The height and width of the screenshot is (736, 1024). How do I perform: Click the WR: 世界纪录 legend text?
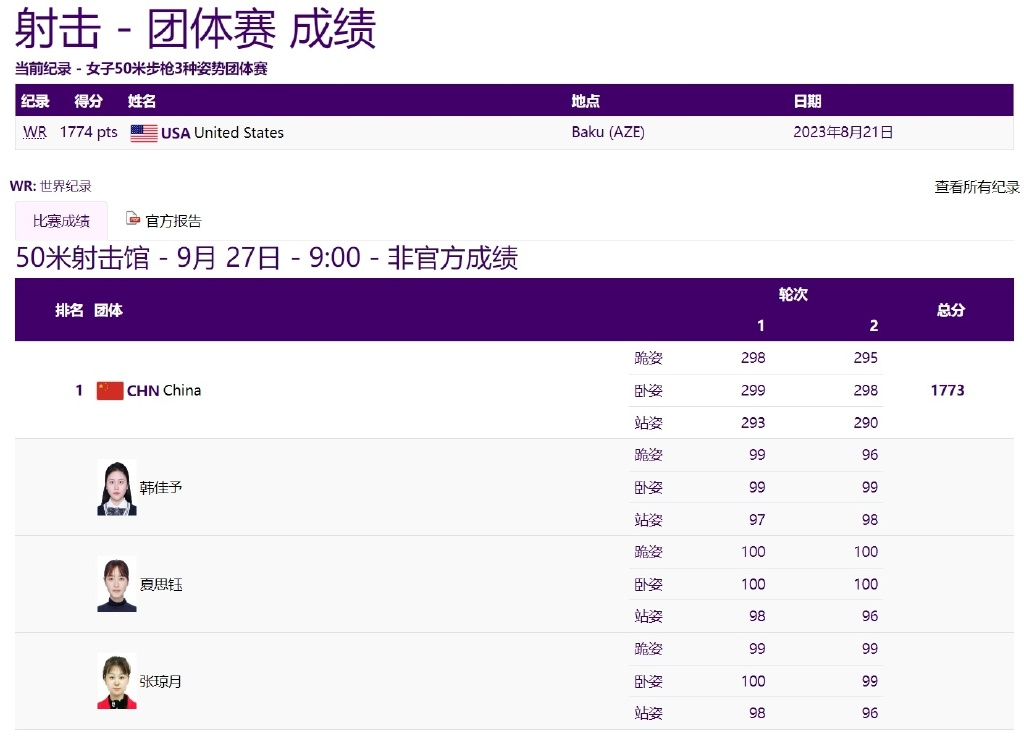point(51,186)
